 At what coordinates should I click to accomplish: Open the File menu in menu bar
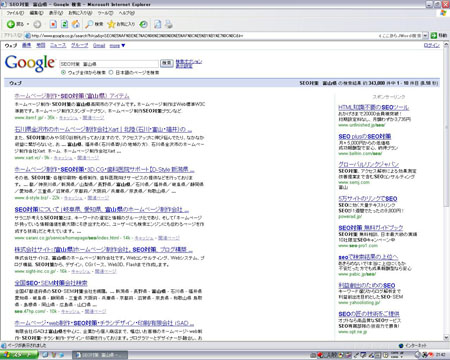(x=15, y=13)
